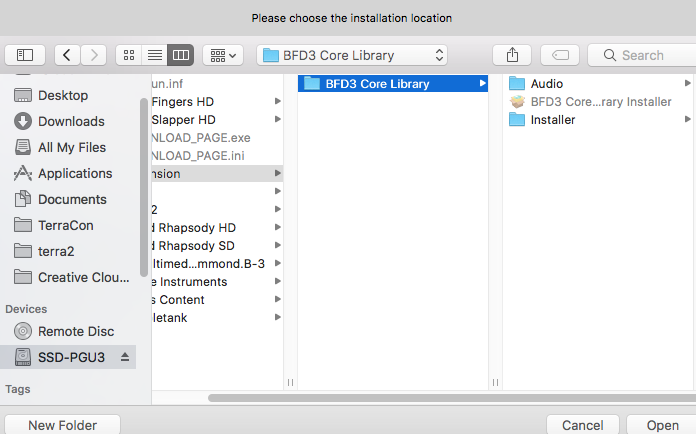The height and width of the screenshot is (434, 696).
Task: Click the Downloads arrow icon
Action: tap(23, 121)
